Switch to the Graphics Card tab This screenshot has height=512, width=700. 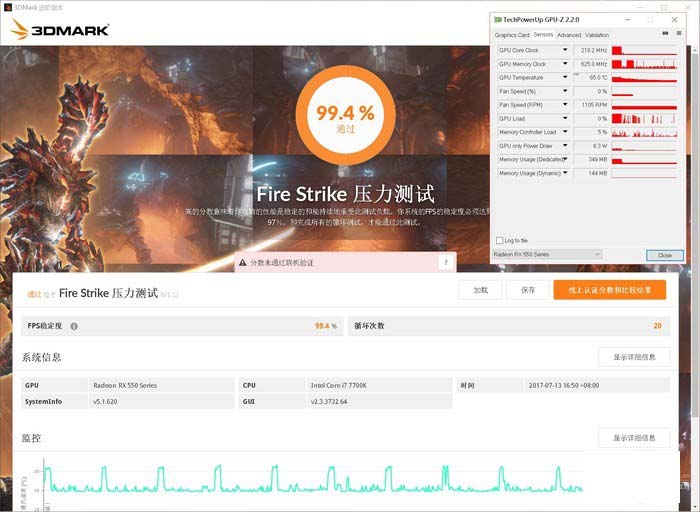(x=512, y=35)
